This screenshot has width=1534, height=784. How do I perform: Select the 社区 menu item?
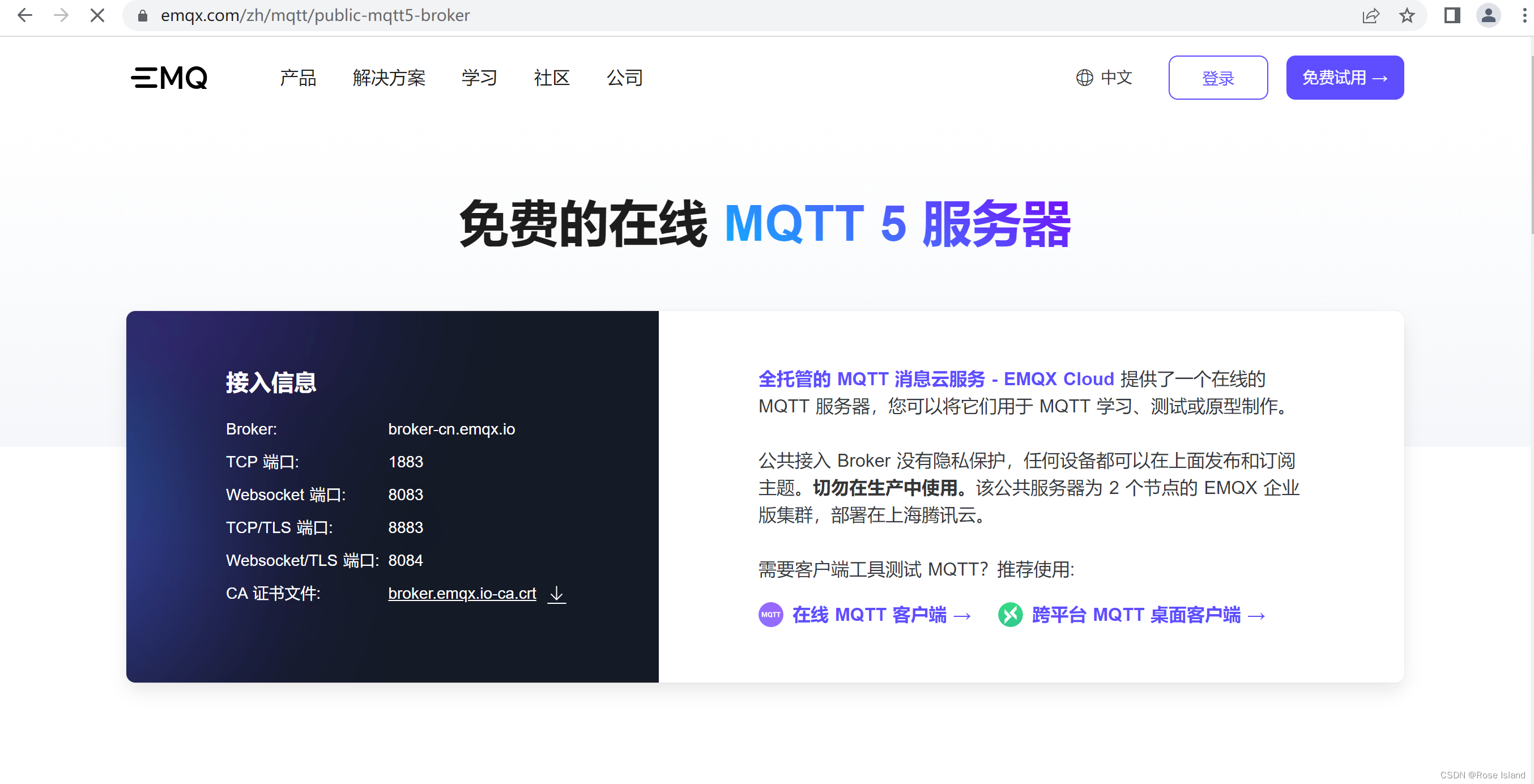pos(551,78)
